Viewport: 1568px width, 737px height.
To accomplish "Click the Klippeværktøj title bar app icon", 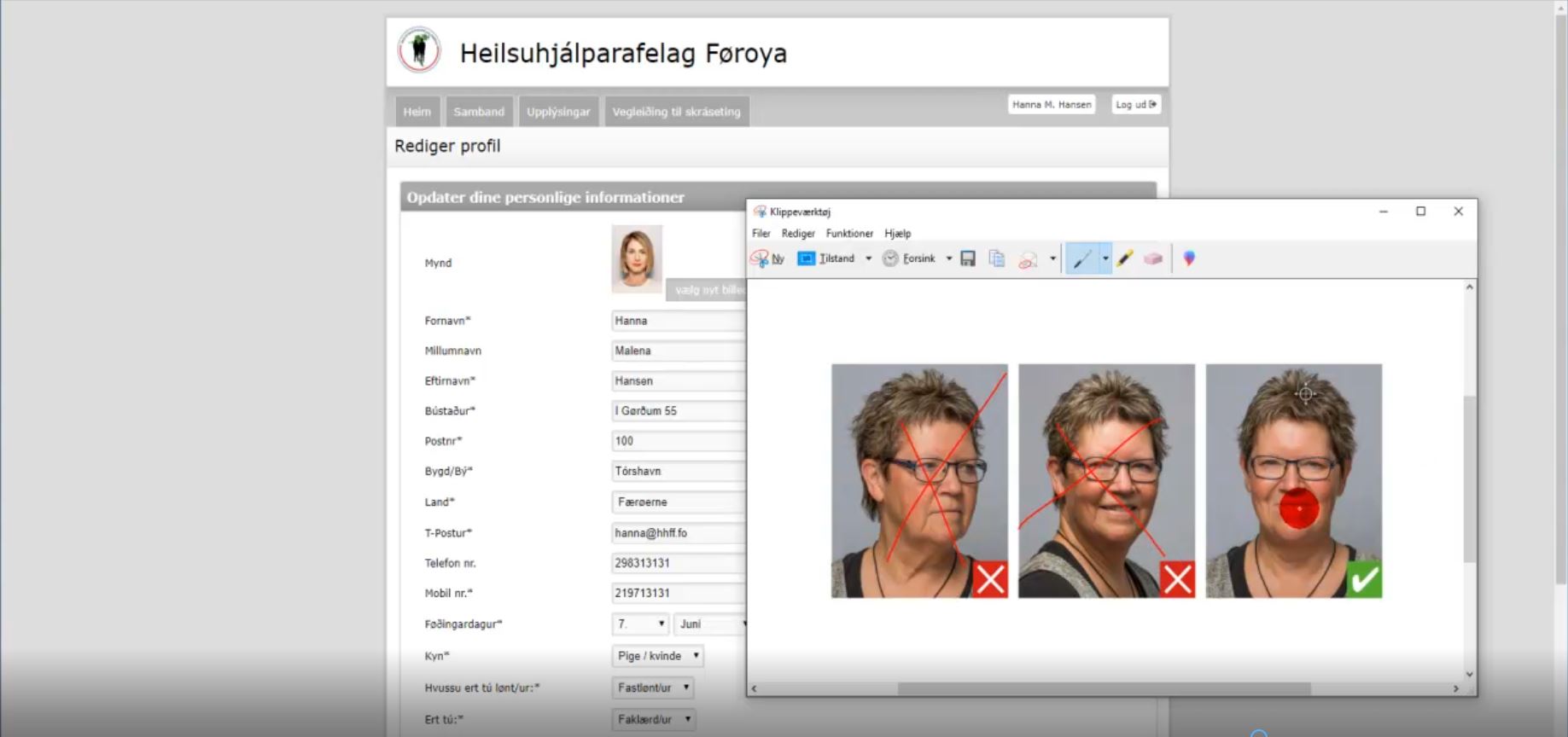I will pyautogui.click(x=760, y=212).
